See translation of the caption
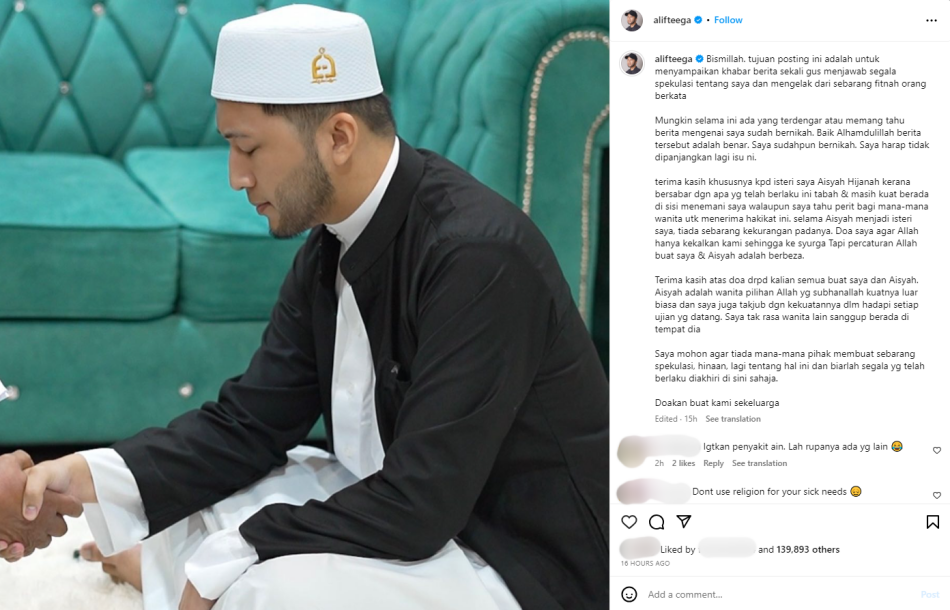950x610 pixels. pos(732,419)
